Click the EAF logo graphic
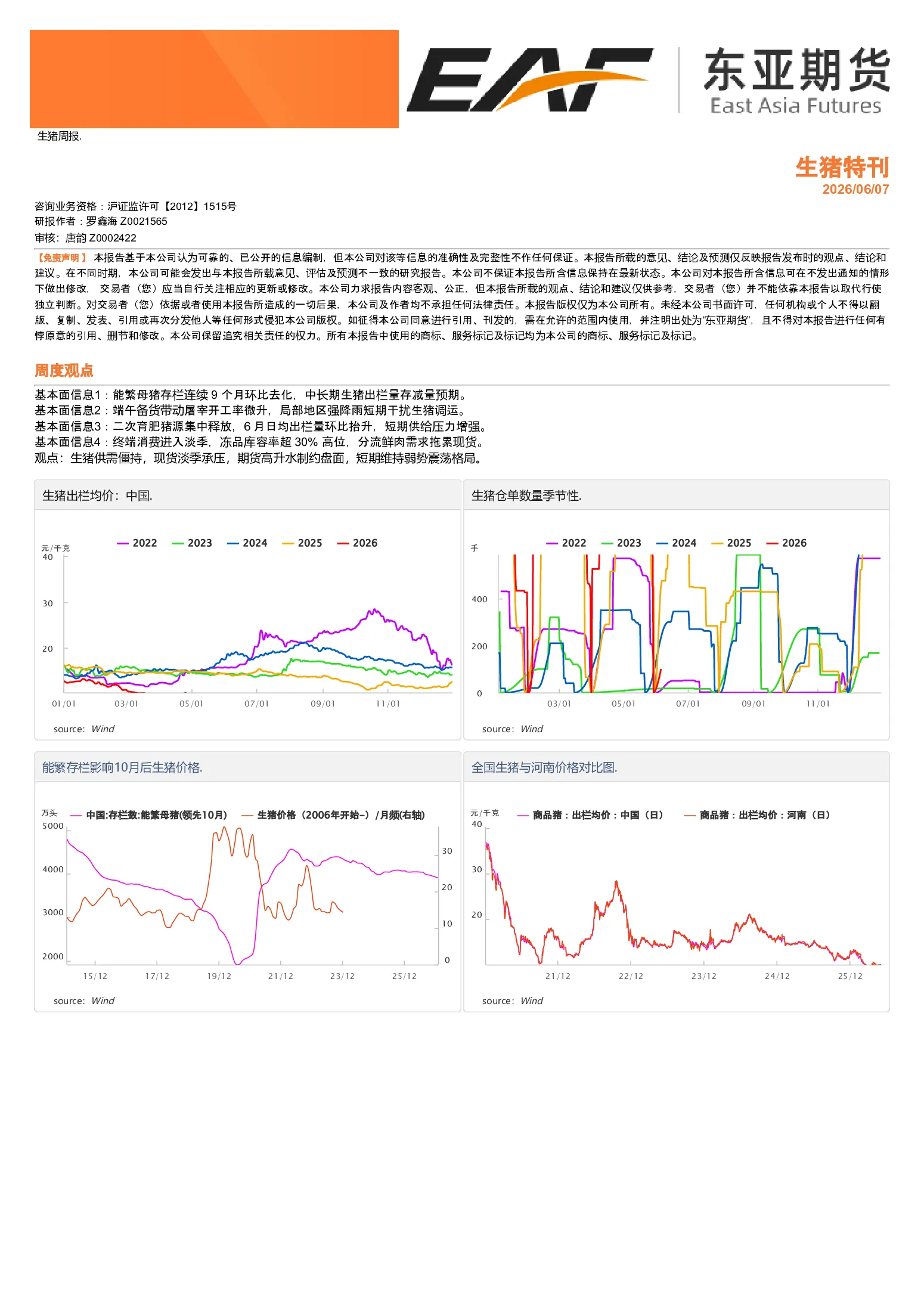 (x=529, y=80)
